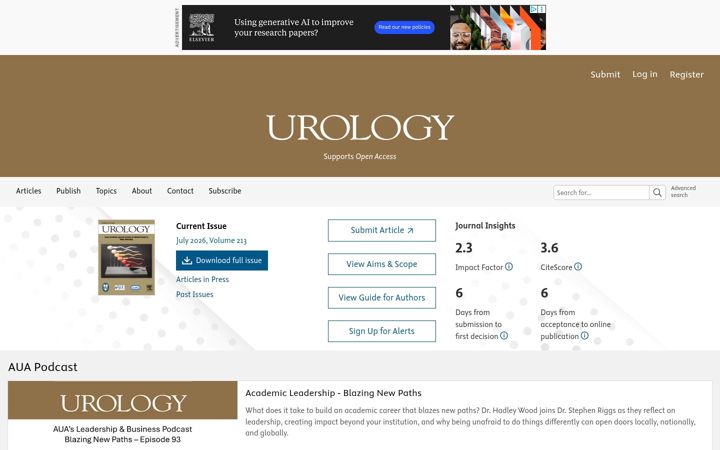Click Register link

[x=686, y=74]
